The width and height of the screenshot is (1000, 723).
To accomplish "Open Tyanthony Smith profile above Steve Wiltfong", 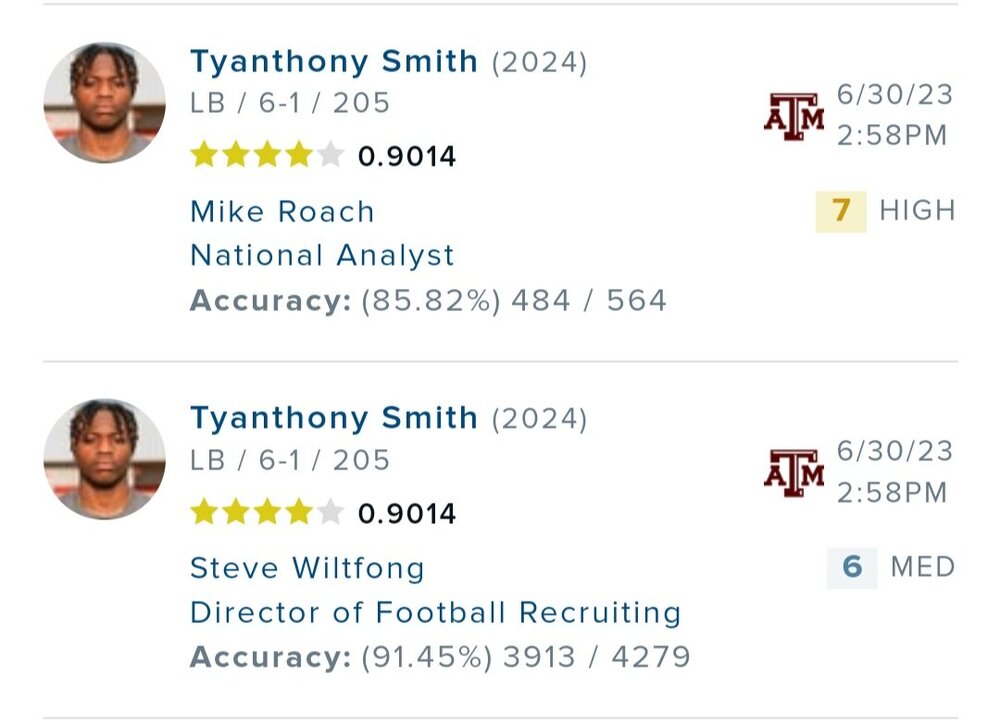I will pyautogui.click(x=334, y=418).
